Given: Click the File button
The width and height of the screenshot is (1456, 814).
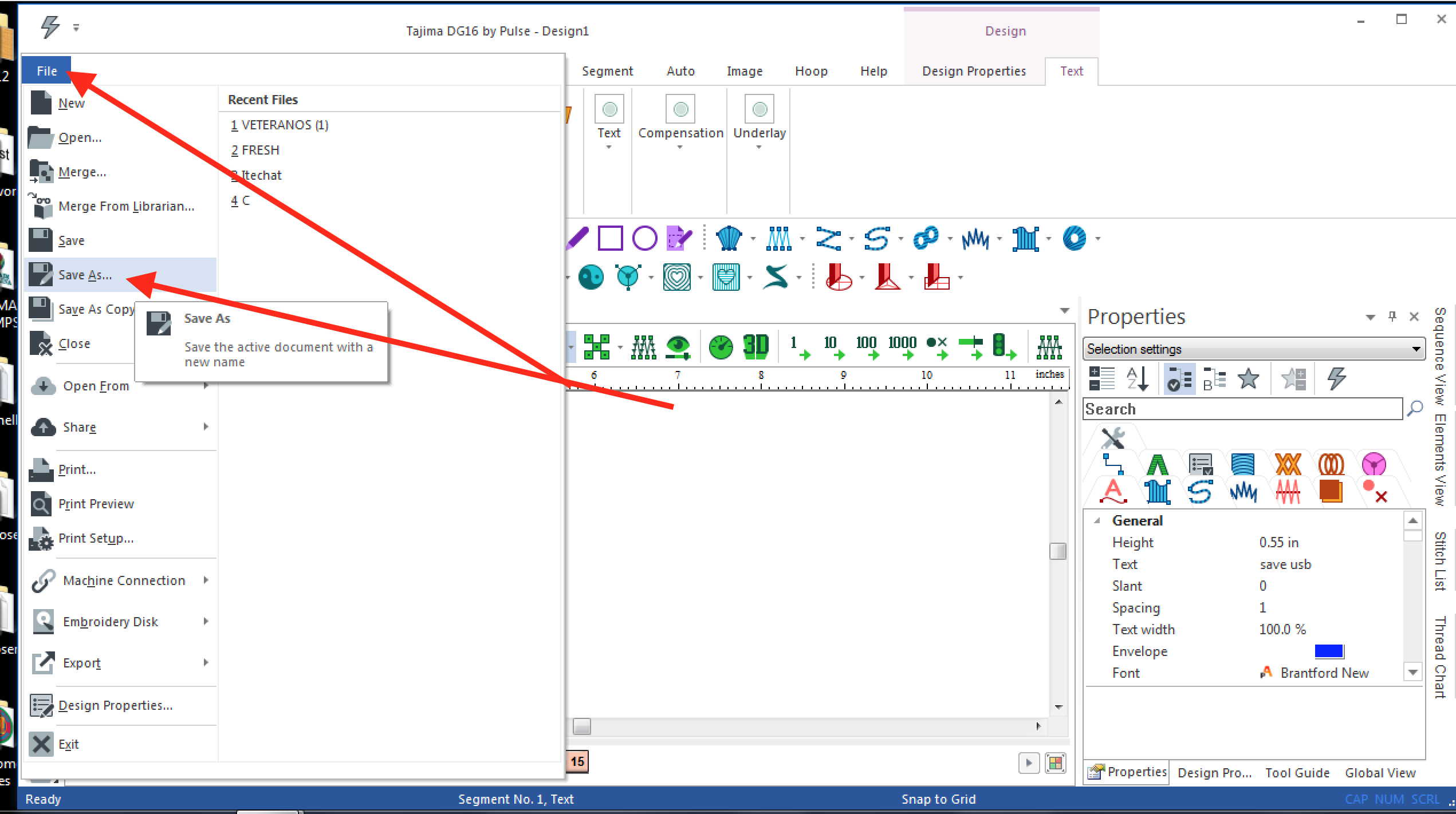Looking at the screenshot, I should [47, 71].
